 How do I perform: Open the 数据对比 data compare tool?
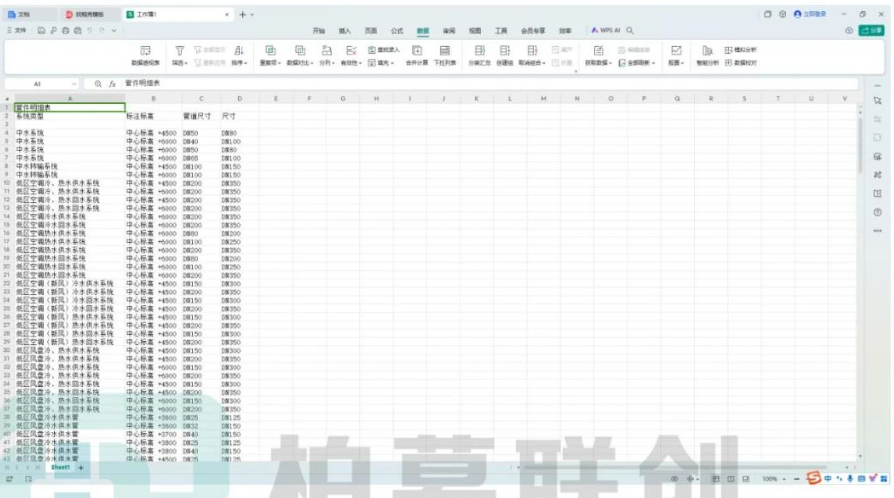coord(300,55)
